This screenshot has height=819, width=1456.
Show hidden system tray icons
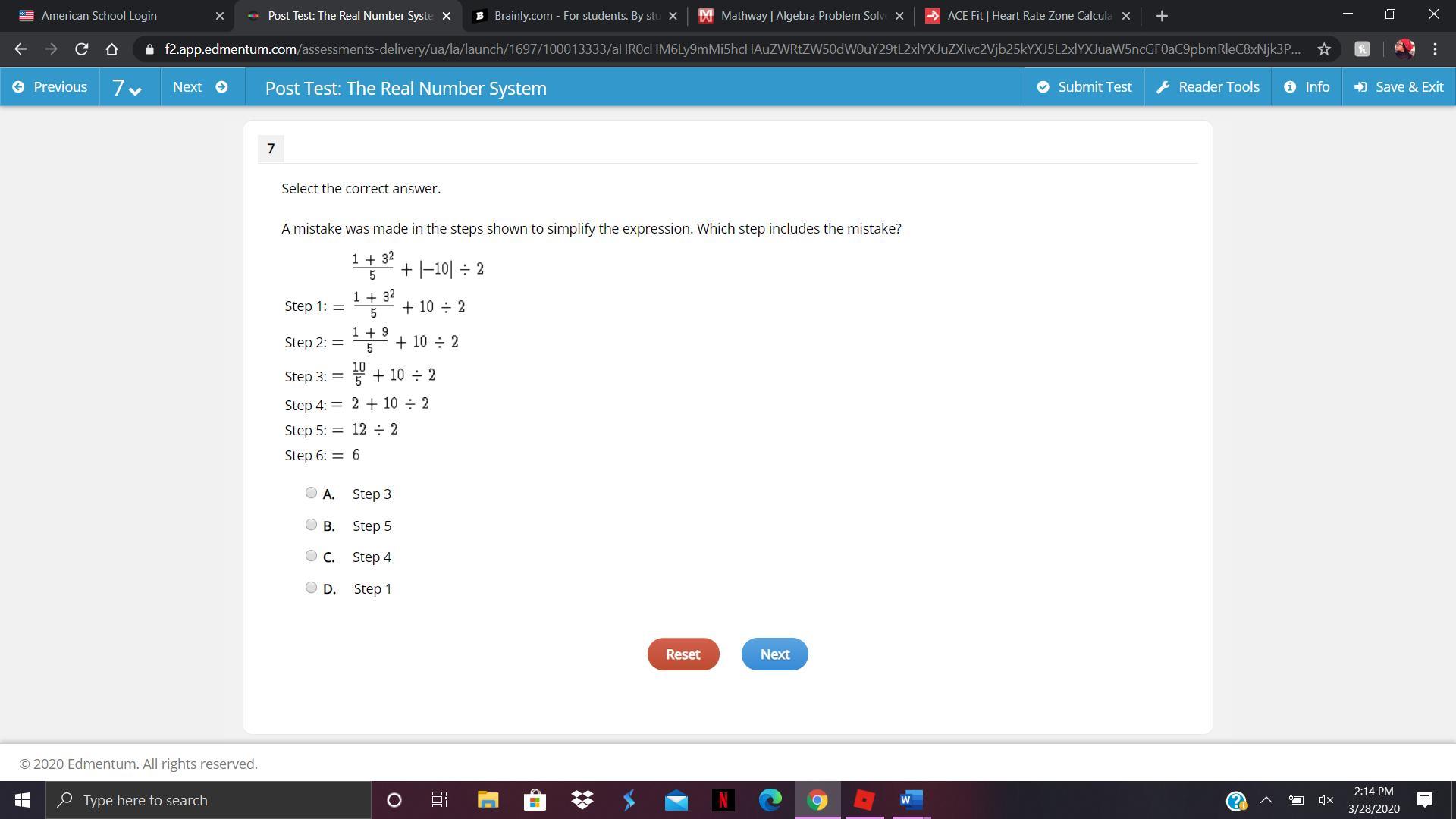pyautogui.click(x=1266, y=800)
